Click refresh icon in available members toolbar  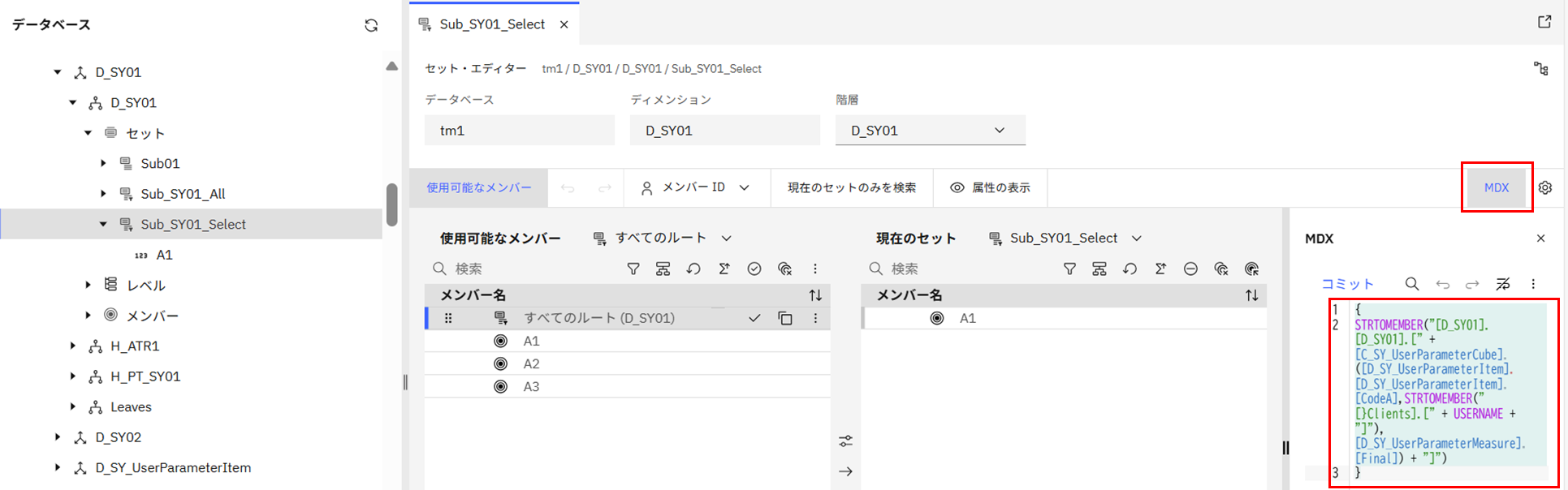693,269
